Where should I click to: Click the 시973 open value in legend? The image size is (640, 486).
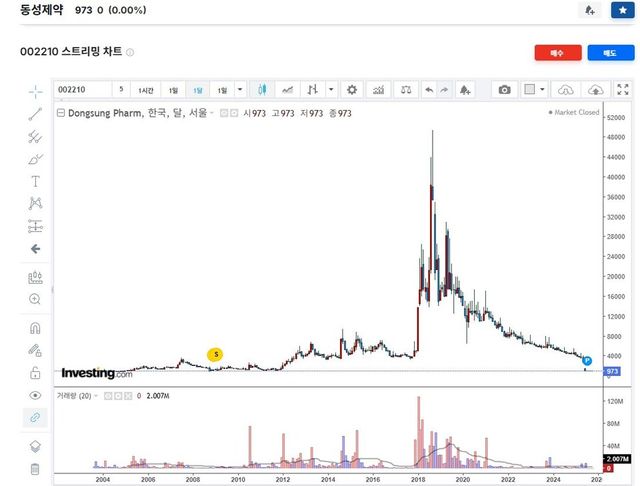255,113
